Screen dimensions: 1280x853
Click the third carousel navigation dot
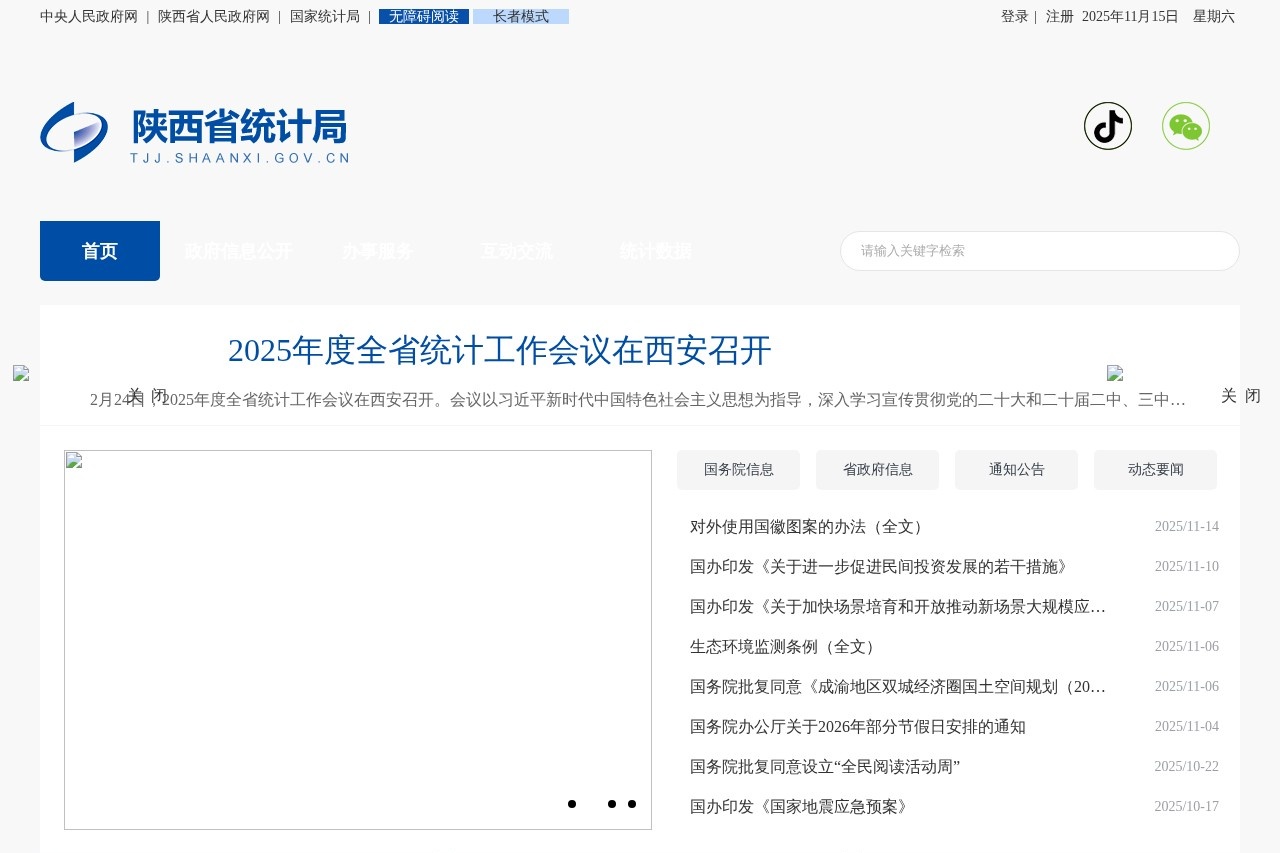click(x=631, y=804)
